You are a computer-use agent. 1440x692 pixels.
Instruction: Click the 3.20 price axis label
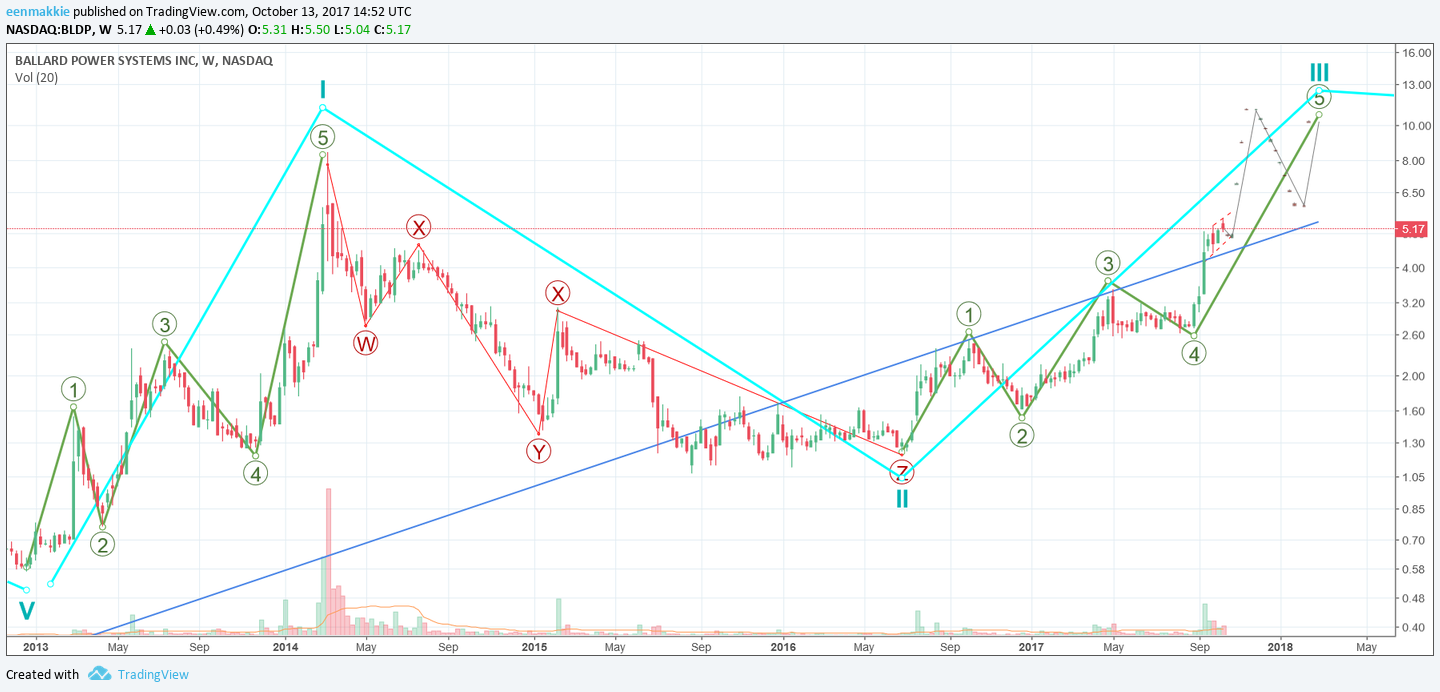tap(1414, 303)
